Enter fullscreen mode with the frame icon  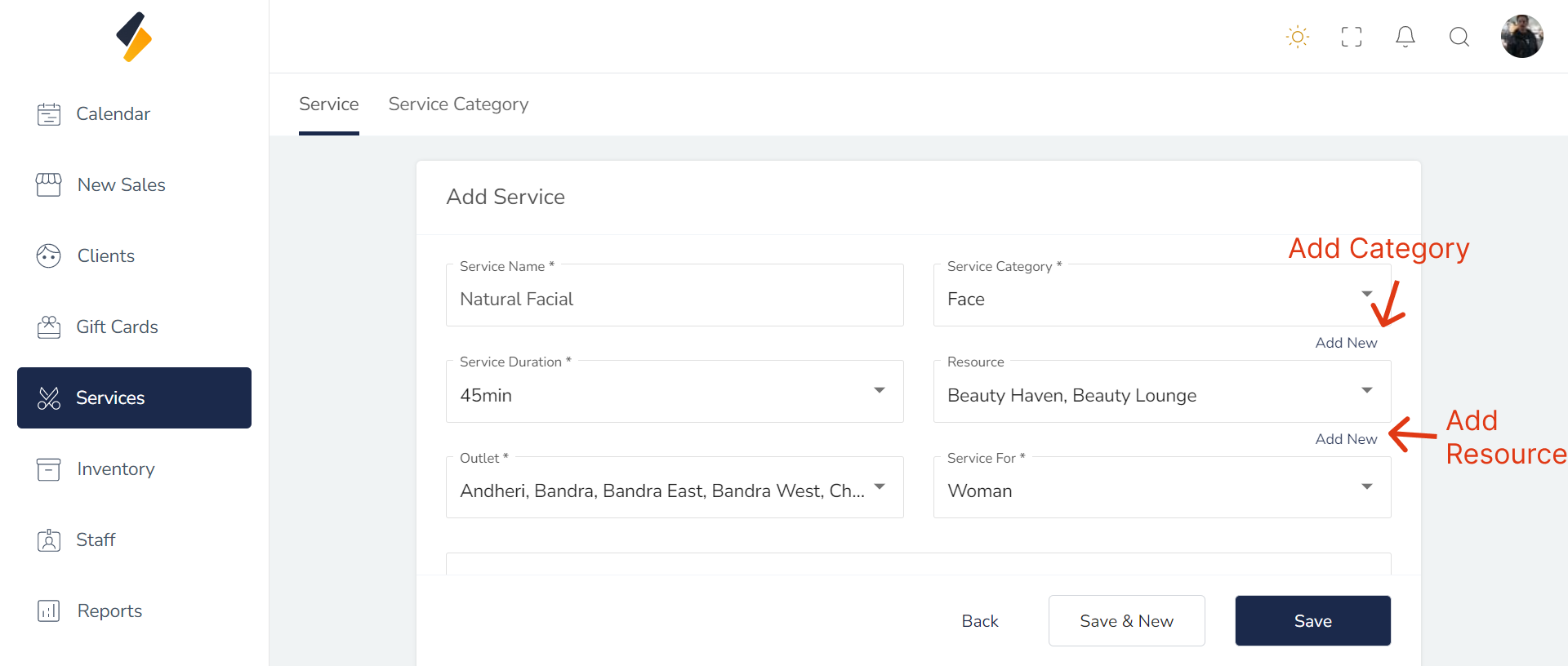(1352, 37)
